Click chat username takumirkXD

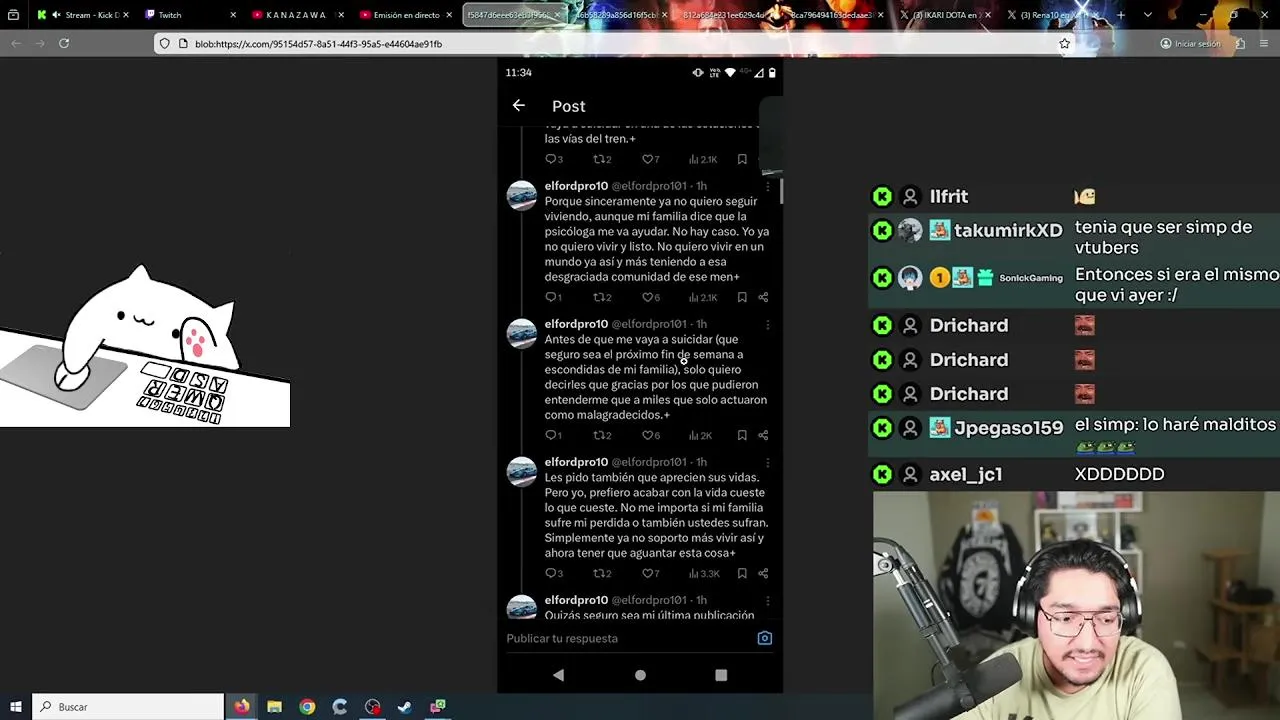[1008, 230]
